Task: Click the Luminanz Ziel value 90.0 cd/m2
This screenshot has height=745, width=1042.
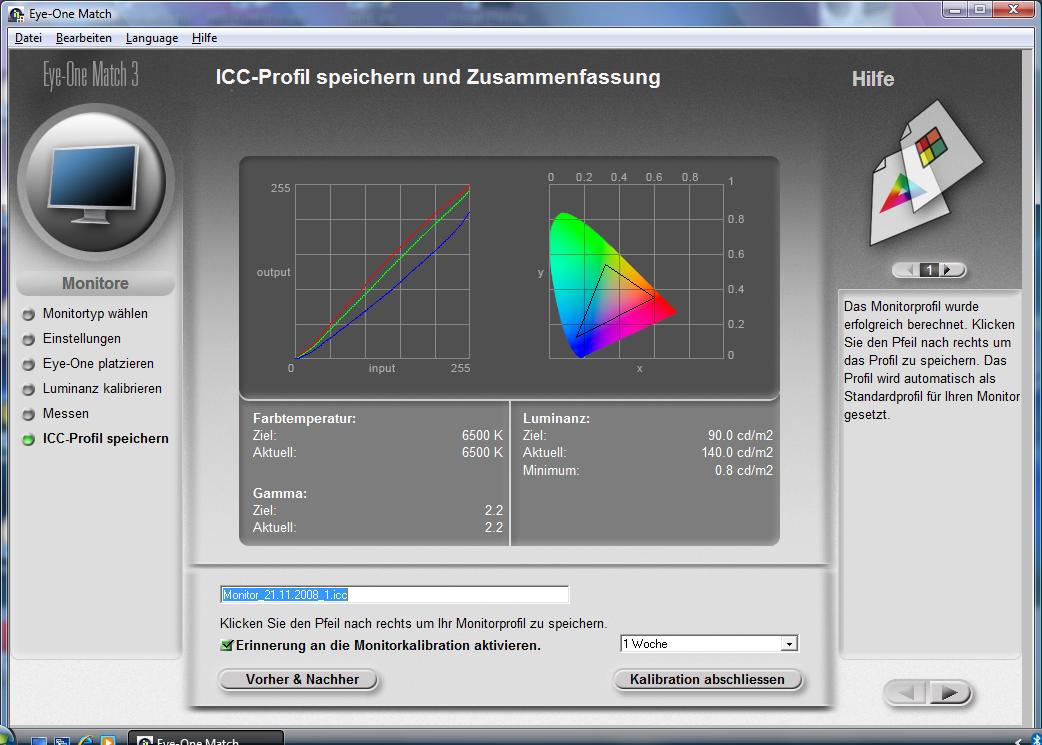Action: [x=740, y=435]
